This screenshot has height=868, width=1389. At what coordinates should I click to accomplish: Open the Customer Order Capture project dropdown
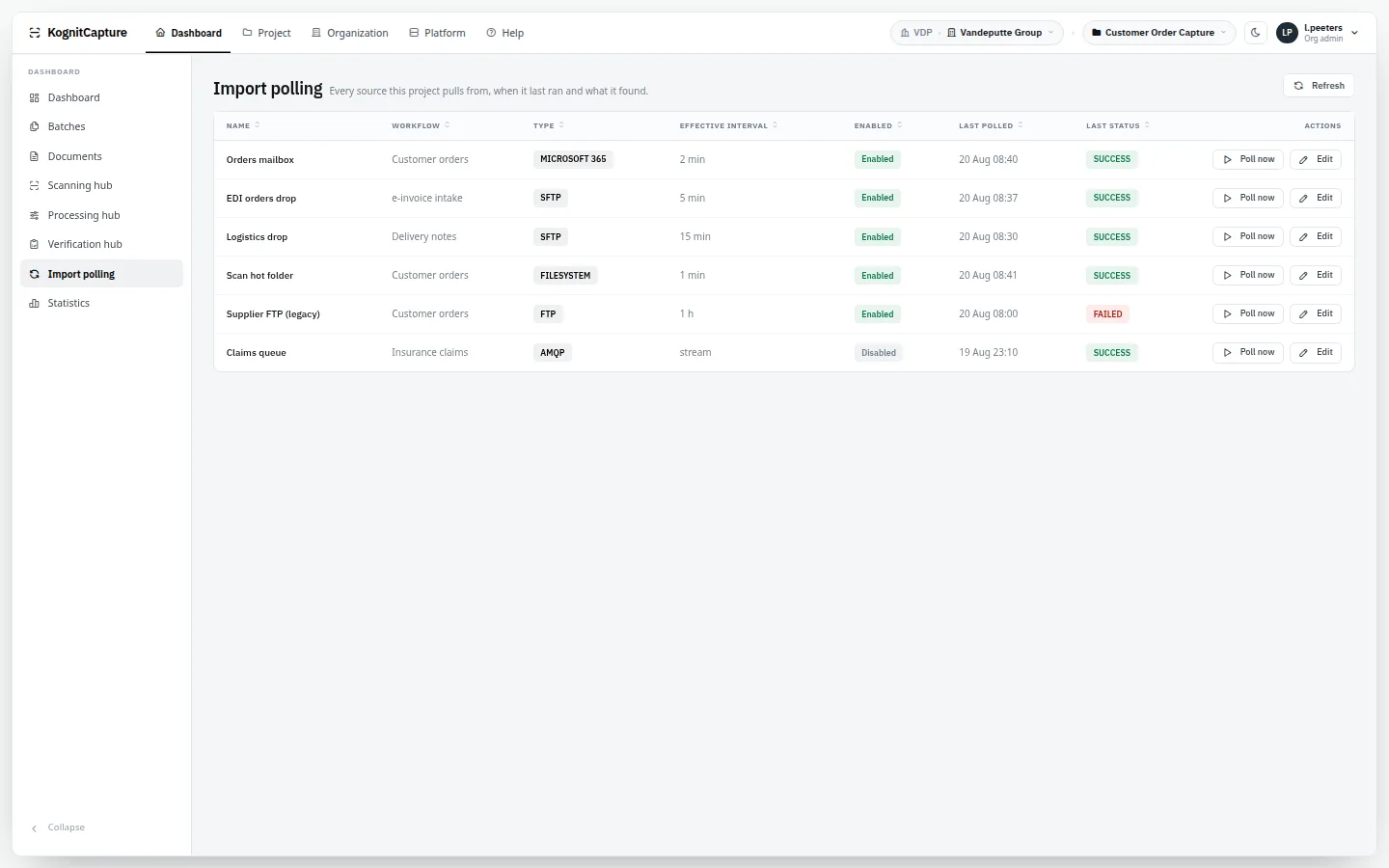tap(1158, 33)
